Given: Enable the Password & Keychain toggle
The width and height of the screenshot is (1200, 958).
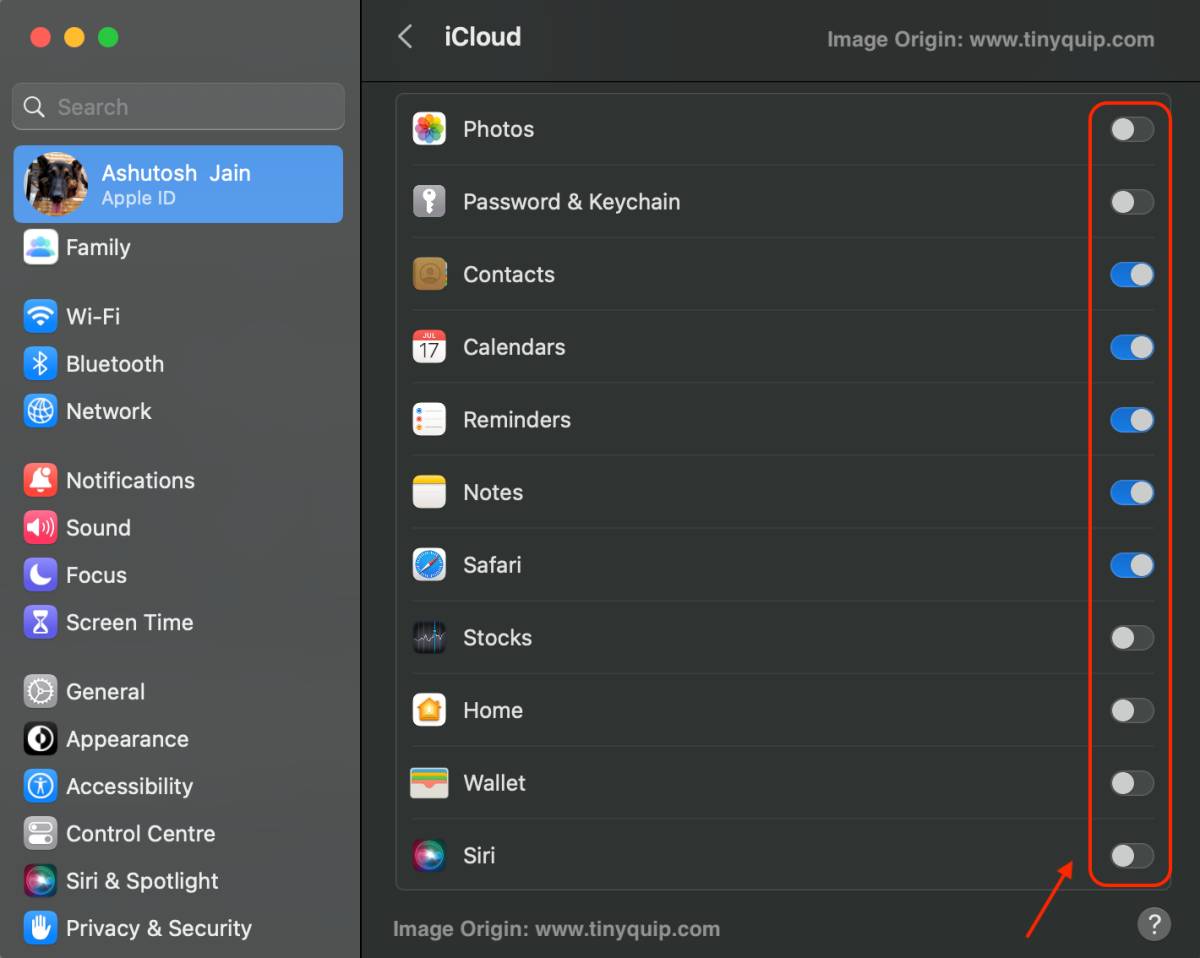Looking at the screenshot, I should click(x=1131, y=202).
